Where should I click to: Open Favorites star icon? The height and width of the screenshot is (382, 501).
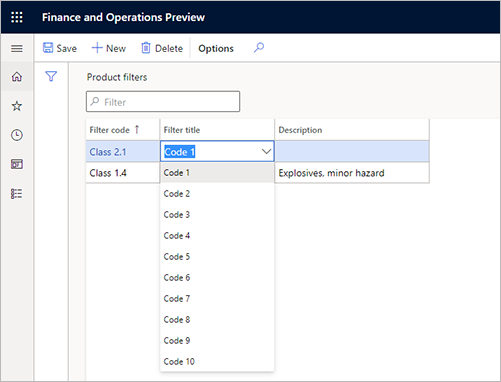tap(17, 106)
